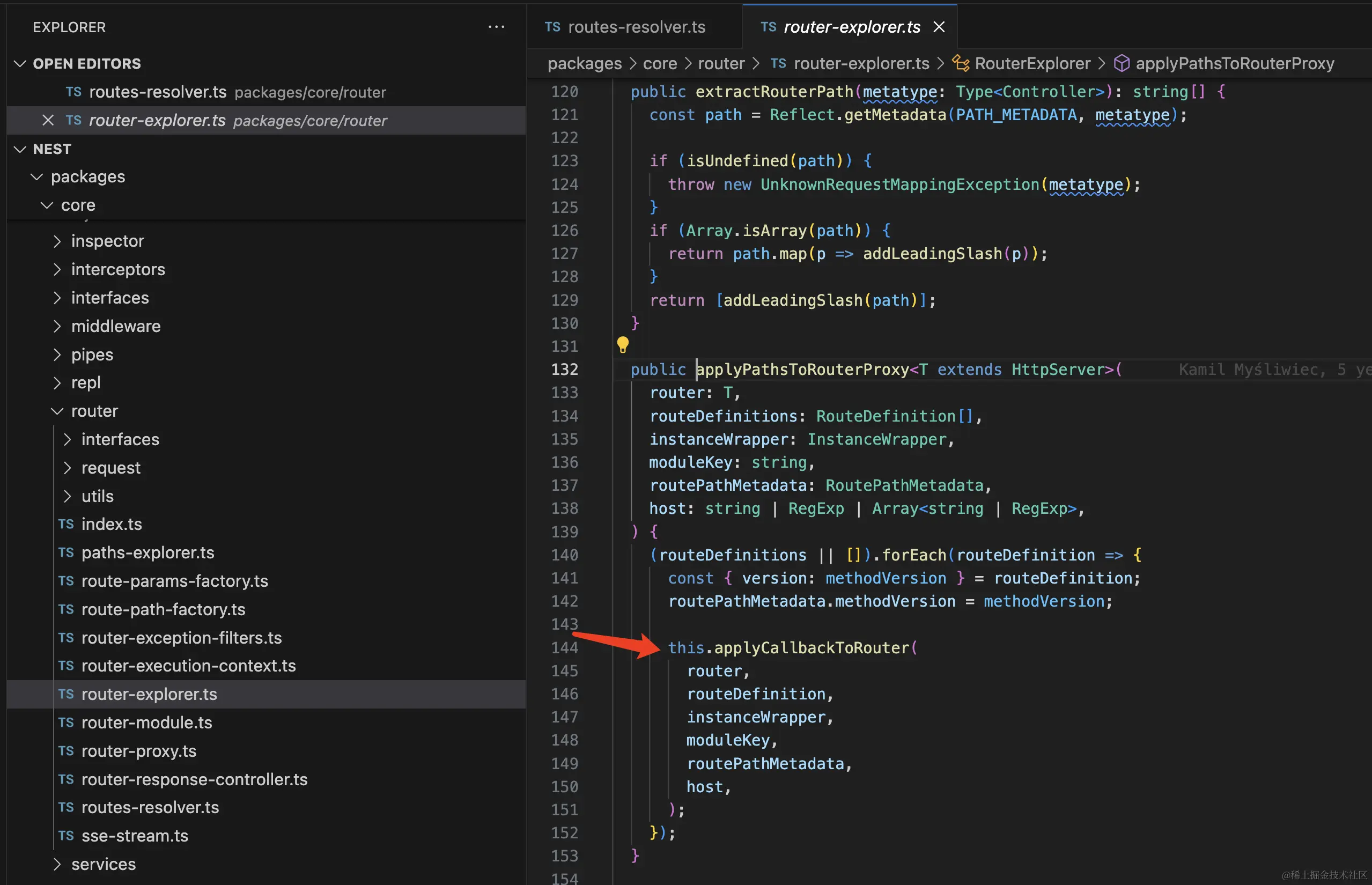Viewport: 1372px width, 885px height.
Task: Click the Explorer more actions ellipsis
Action: [496, 27]
